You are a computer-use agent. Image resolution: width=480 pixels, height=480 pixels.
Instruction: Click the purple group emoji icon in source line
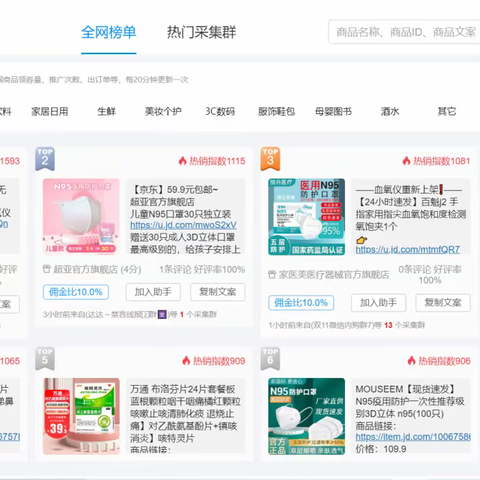click(162, 314)
